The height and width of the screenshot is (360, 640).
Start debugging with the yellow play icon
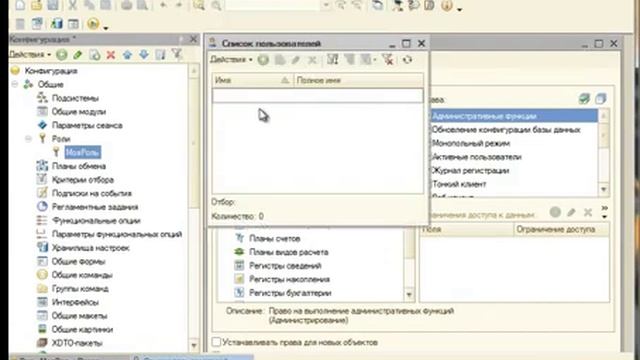[93, 24]
